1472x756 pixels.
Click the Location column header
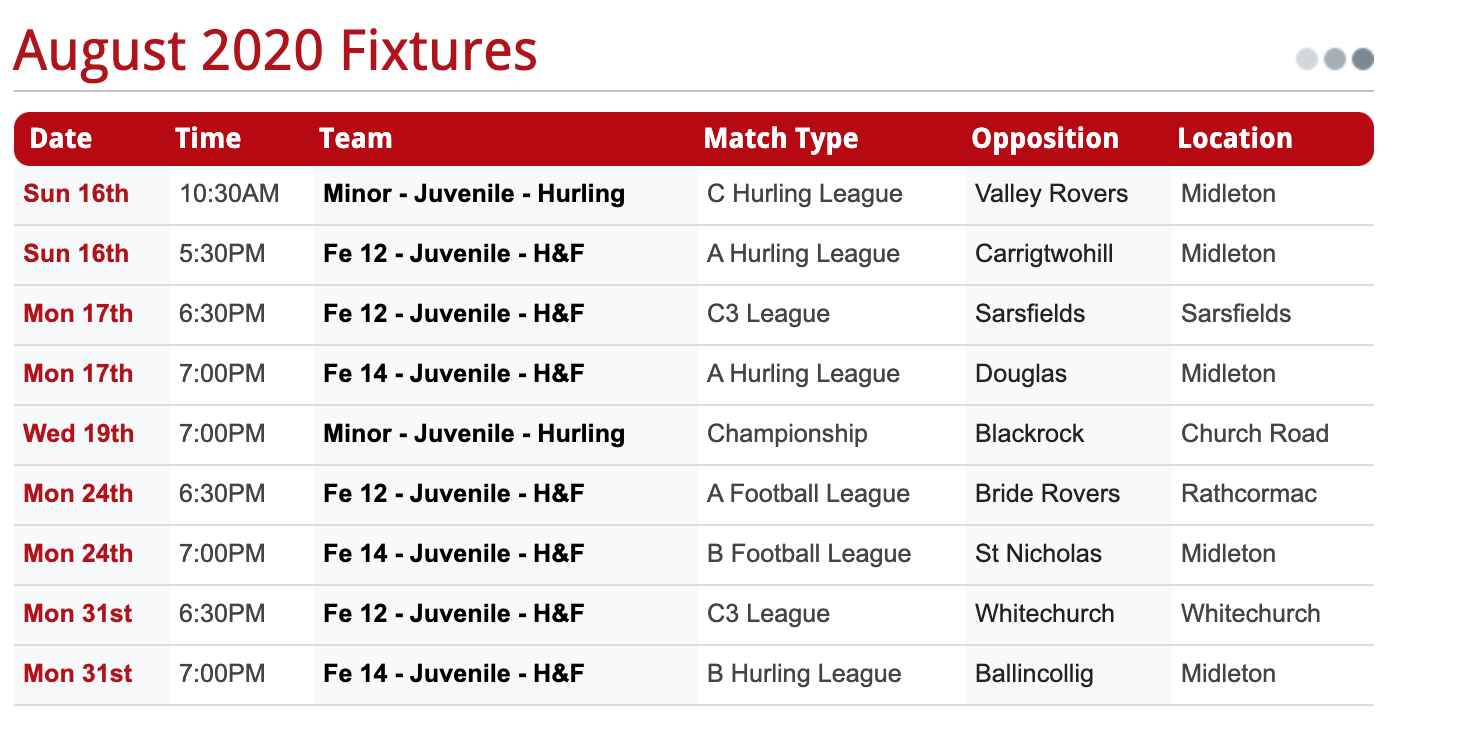click(x=1235, y=138)
